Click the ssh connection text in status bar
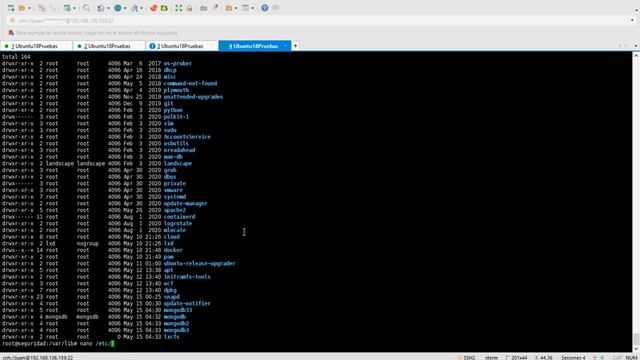Screen dimensions: 640x360 38,358
